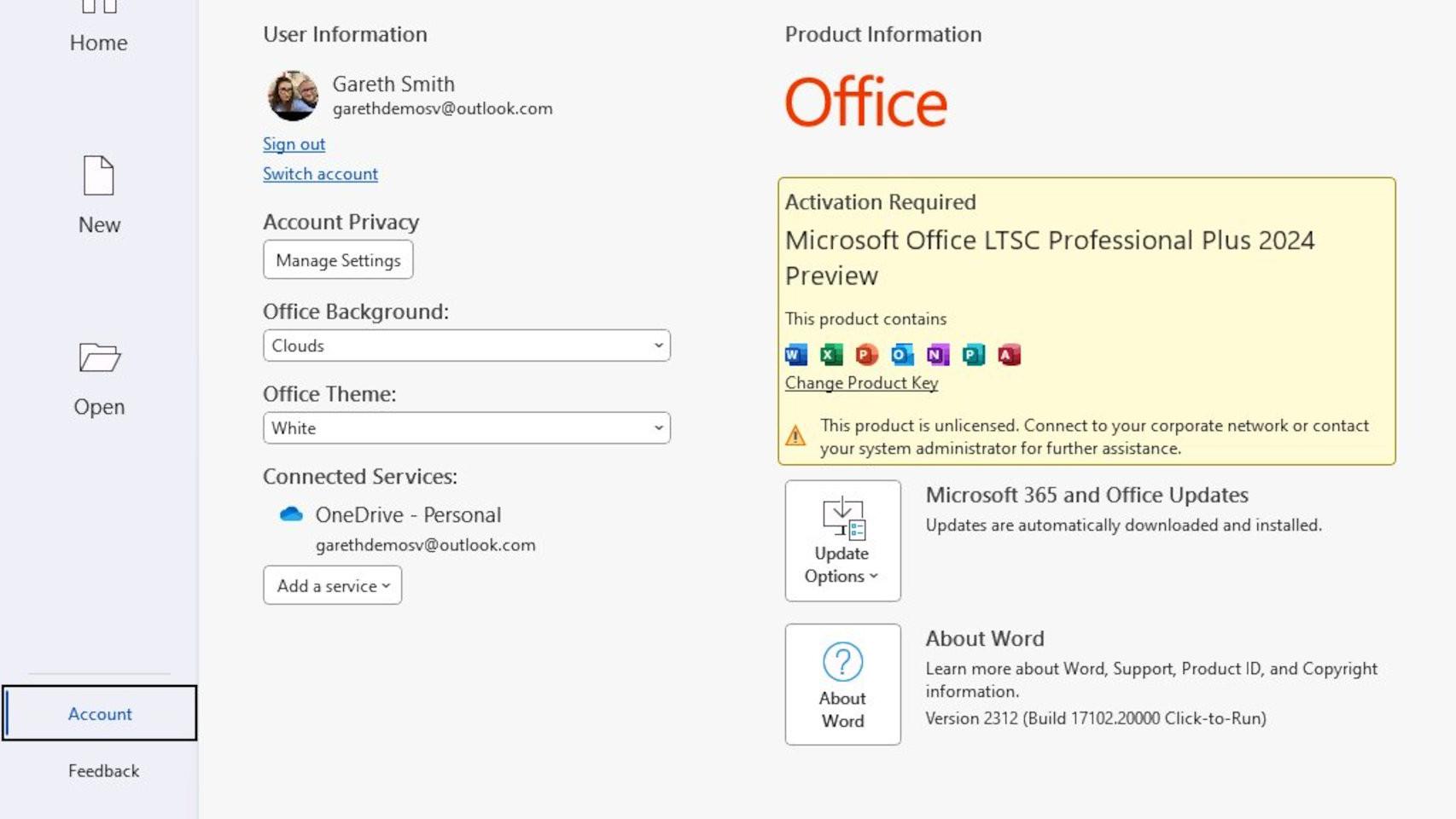1456x819 pixels.
Task: Click the Activation Required heading
Action: coord(880,202)
